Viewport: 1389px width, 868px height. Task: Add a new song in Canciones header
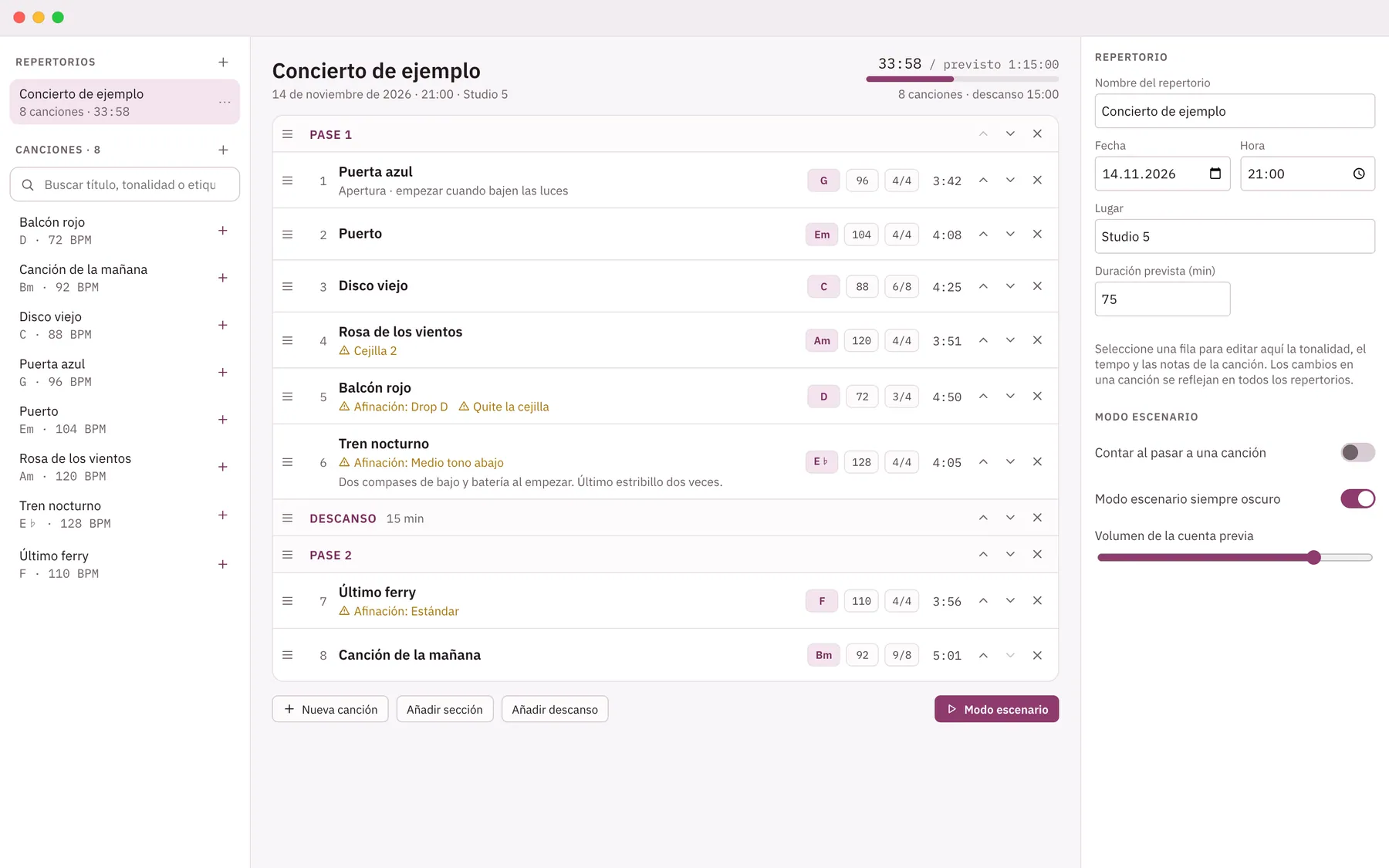click(223, 150)
